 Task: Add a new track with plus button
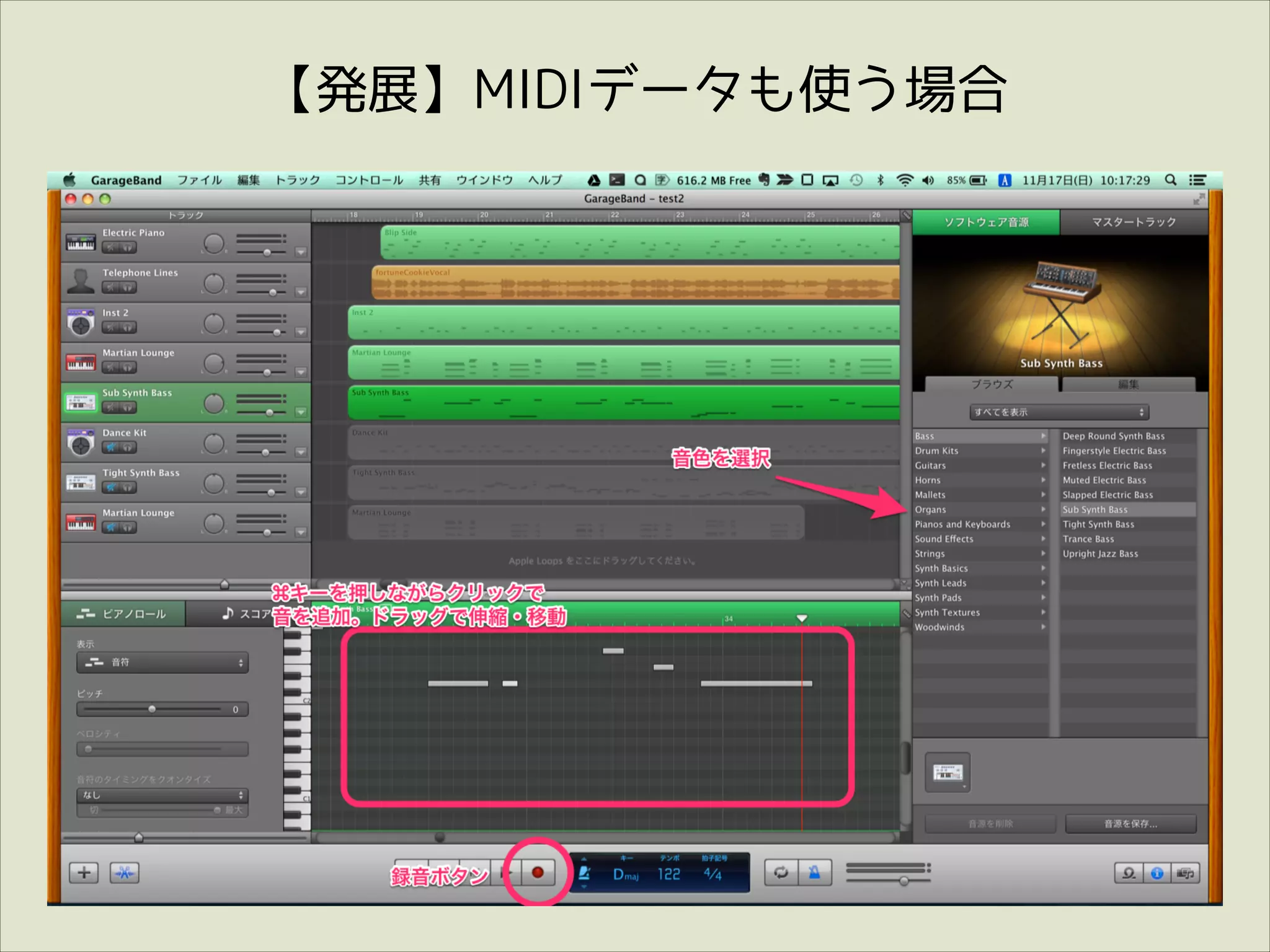click(x=84, y=873)
